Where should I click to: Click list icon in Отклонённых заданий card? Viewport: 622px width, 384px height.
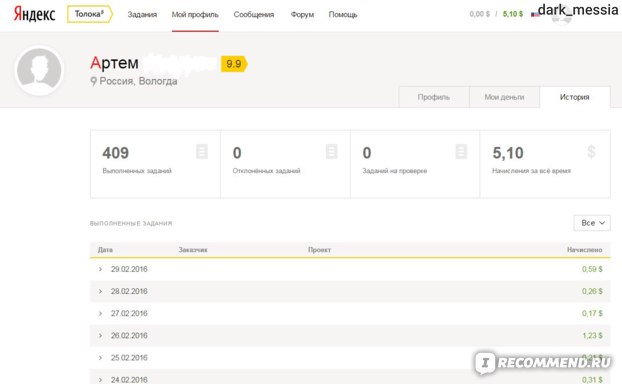point(331,152)
